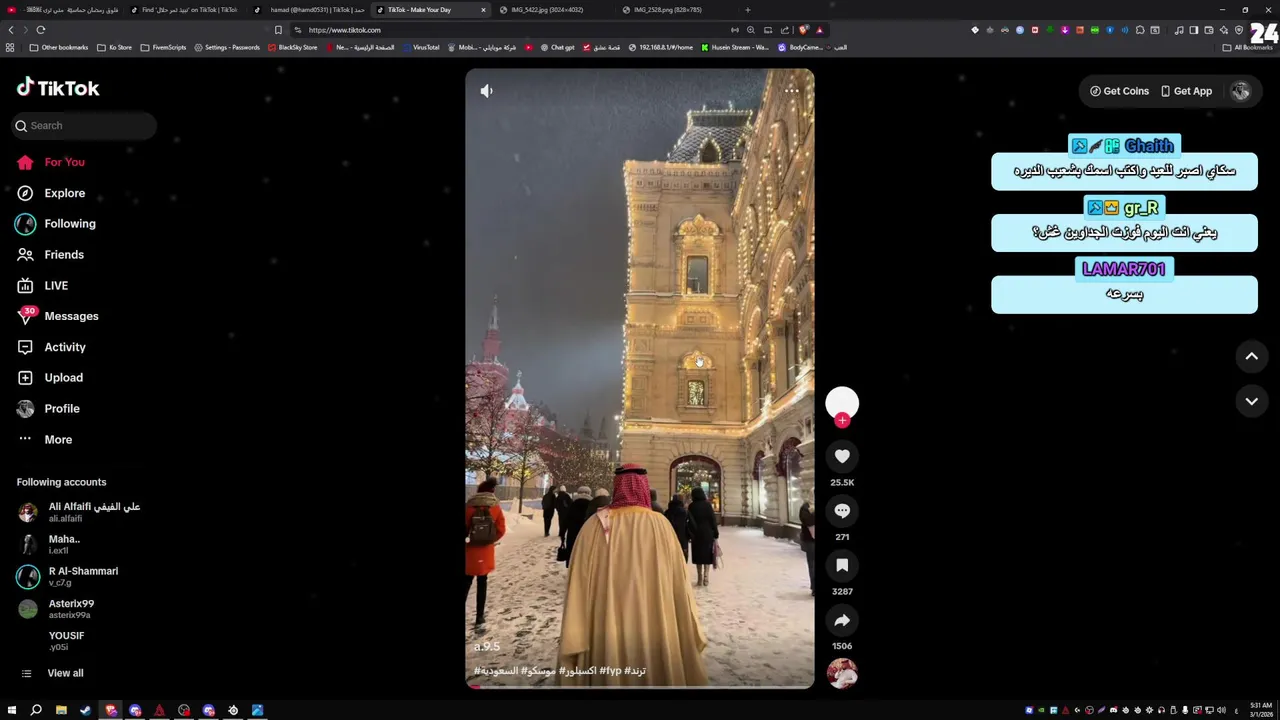Open the Activity notifications icon
1280x720 pixels.
[26, 347]
